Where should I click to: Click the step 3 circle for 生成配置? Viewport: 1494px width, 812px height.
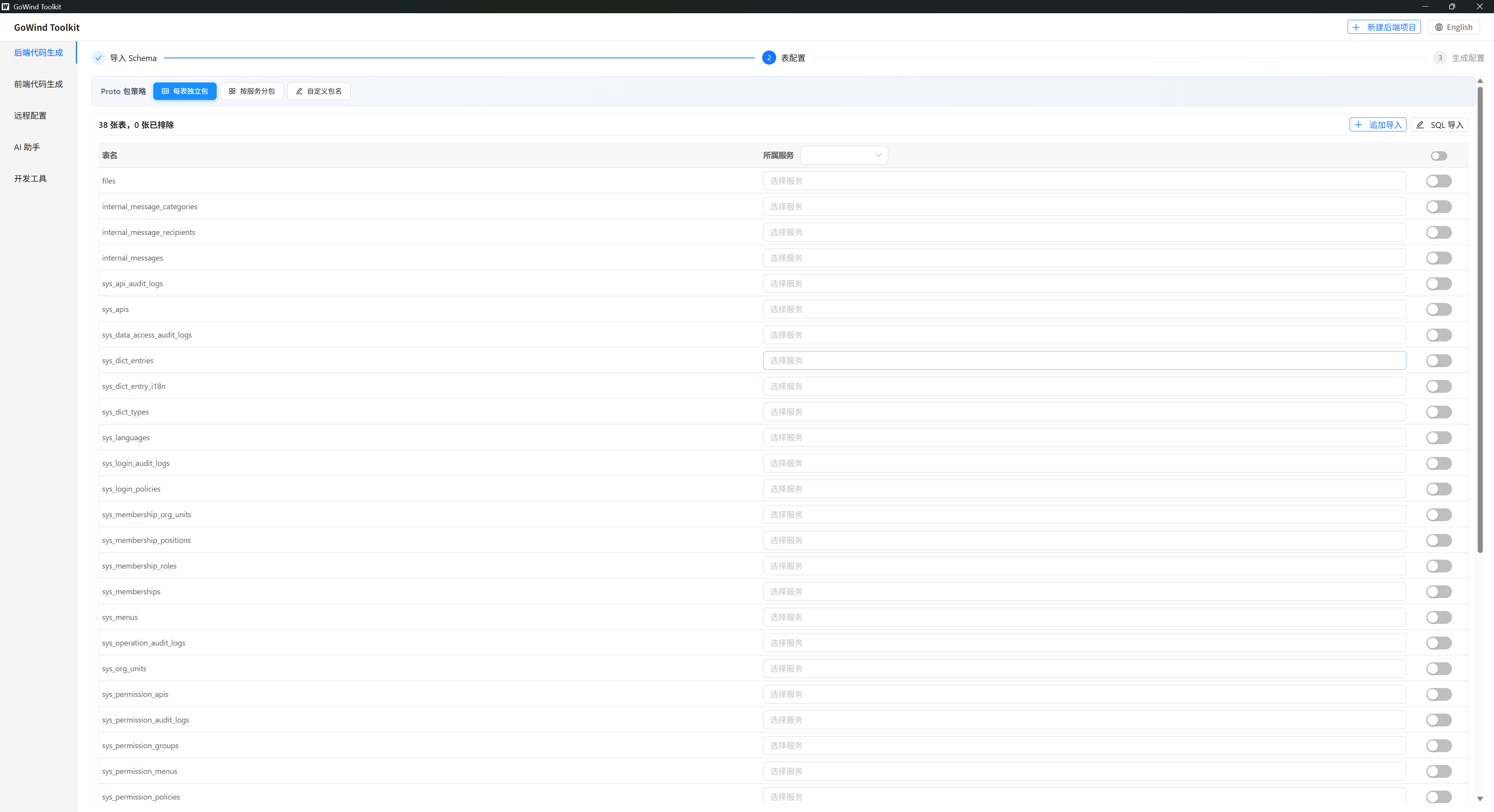1440,58
